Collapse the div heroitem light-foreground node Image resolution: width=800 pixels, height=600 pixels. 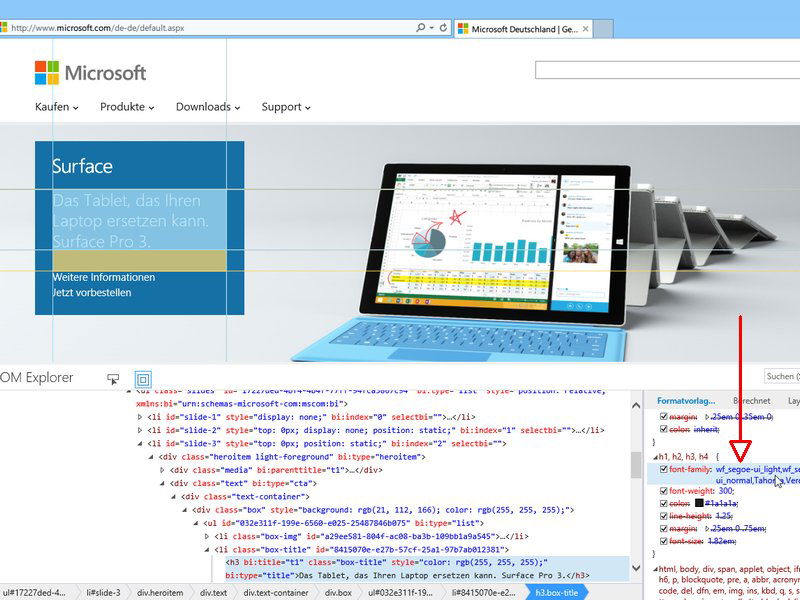(152, 457)
